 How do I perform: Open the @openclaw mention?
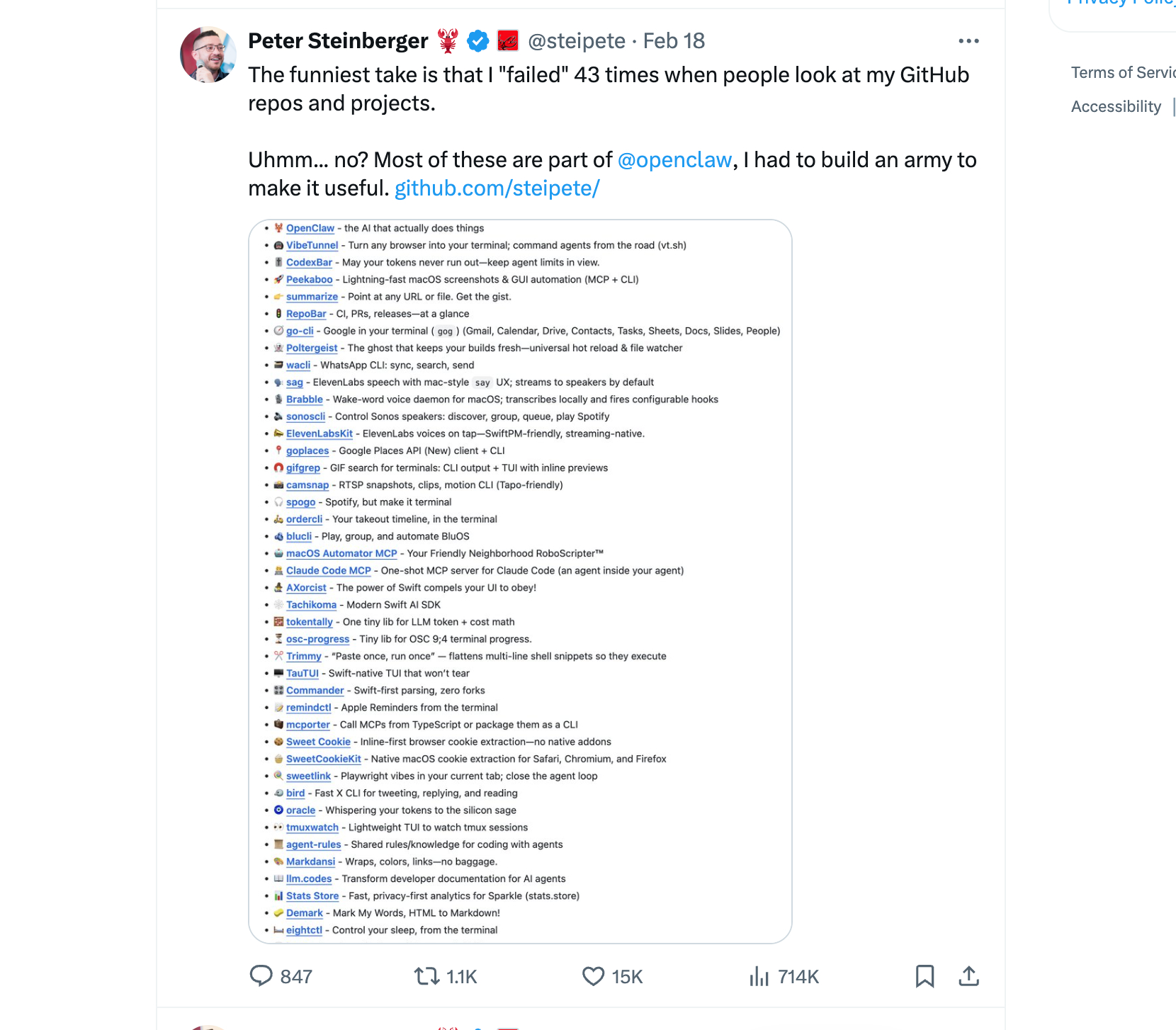point(674,160)
